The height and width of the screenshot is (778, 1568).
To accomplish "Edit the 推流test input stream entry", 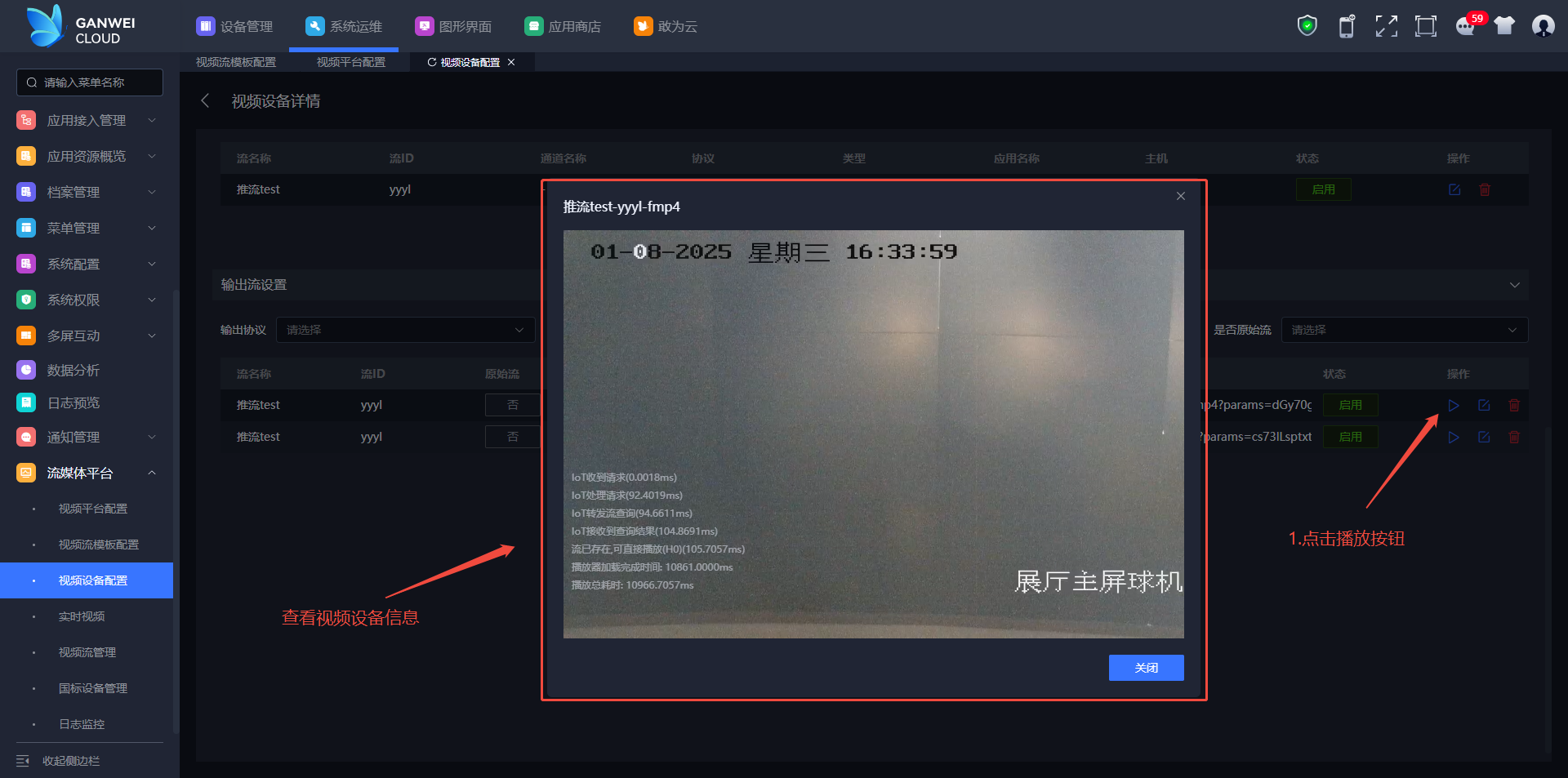I will (x=1454, y=189).
